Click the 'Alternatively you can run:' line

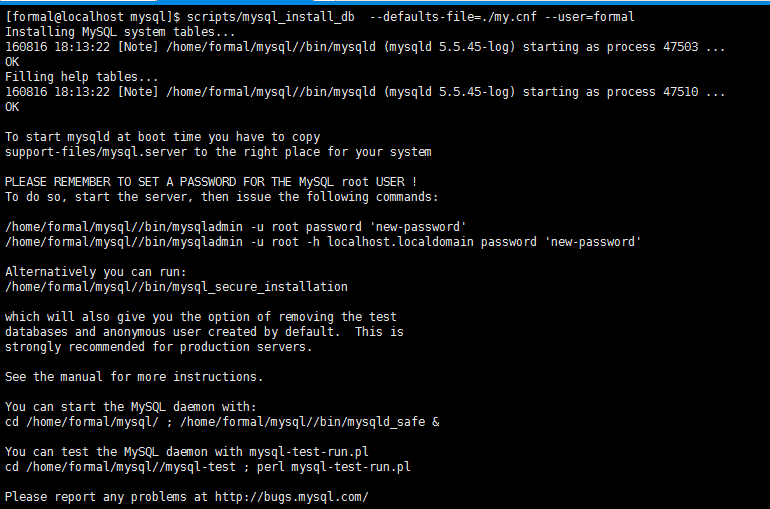(96, 272)
